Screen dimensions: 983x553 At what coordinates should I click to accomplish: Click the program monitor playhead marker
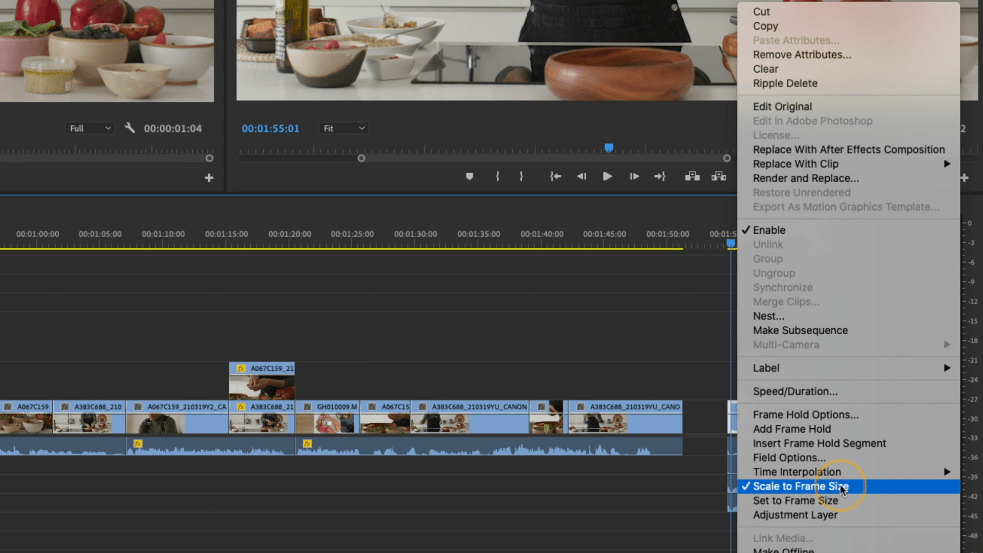609,148
